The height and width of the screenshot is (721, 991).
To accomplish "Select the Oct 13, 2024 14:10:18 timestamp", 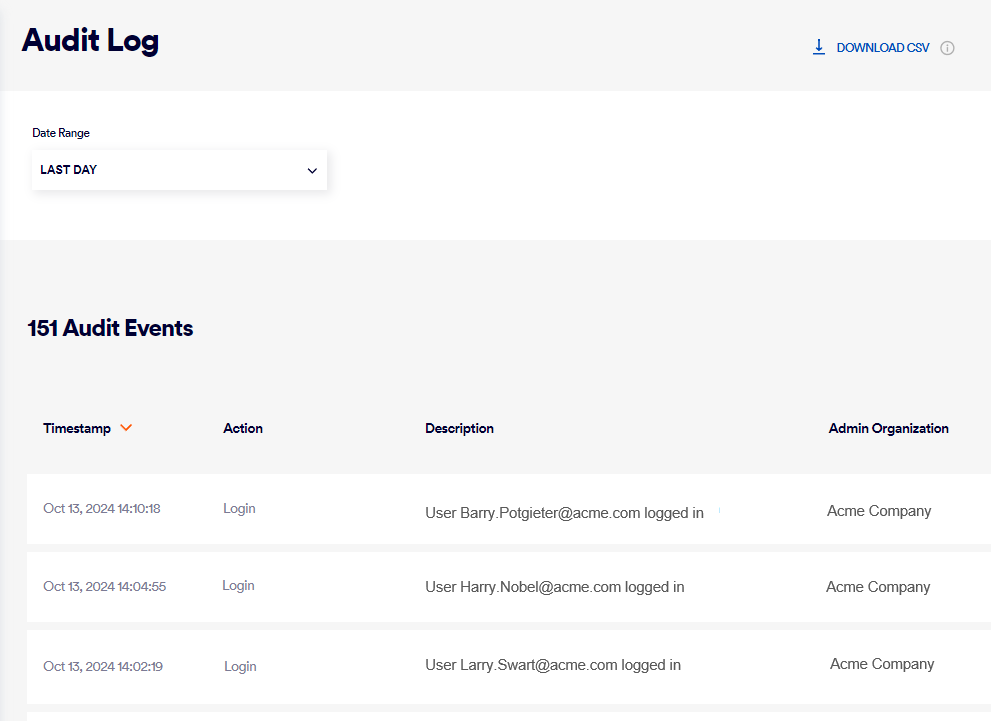I will pos(102,509).
